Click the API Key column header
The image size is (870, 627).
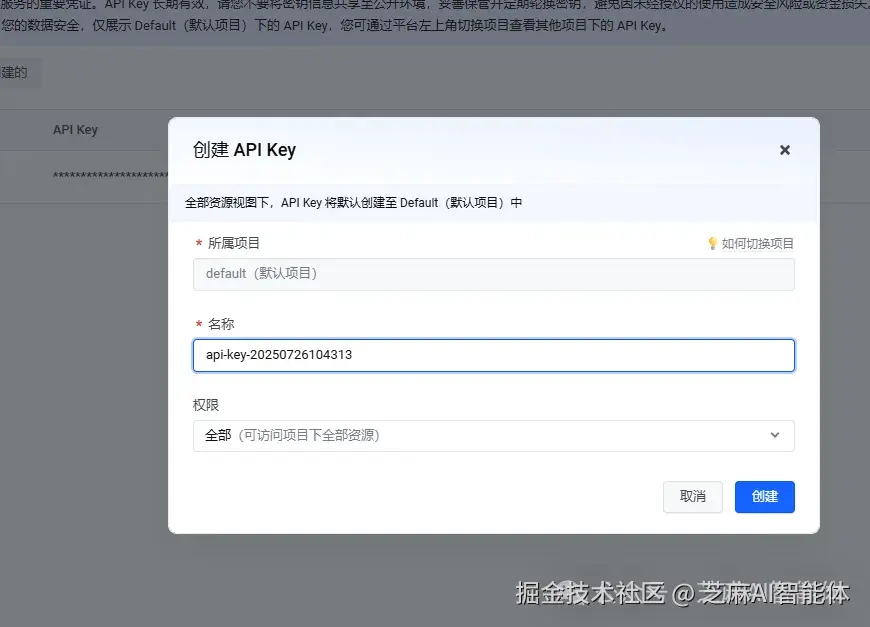pos(75,129)
